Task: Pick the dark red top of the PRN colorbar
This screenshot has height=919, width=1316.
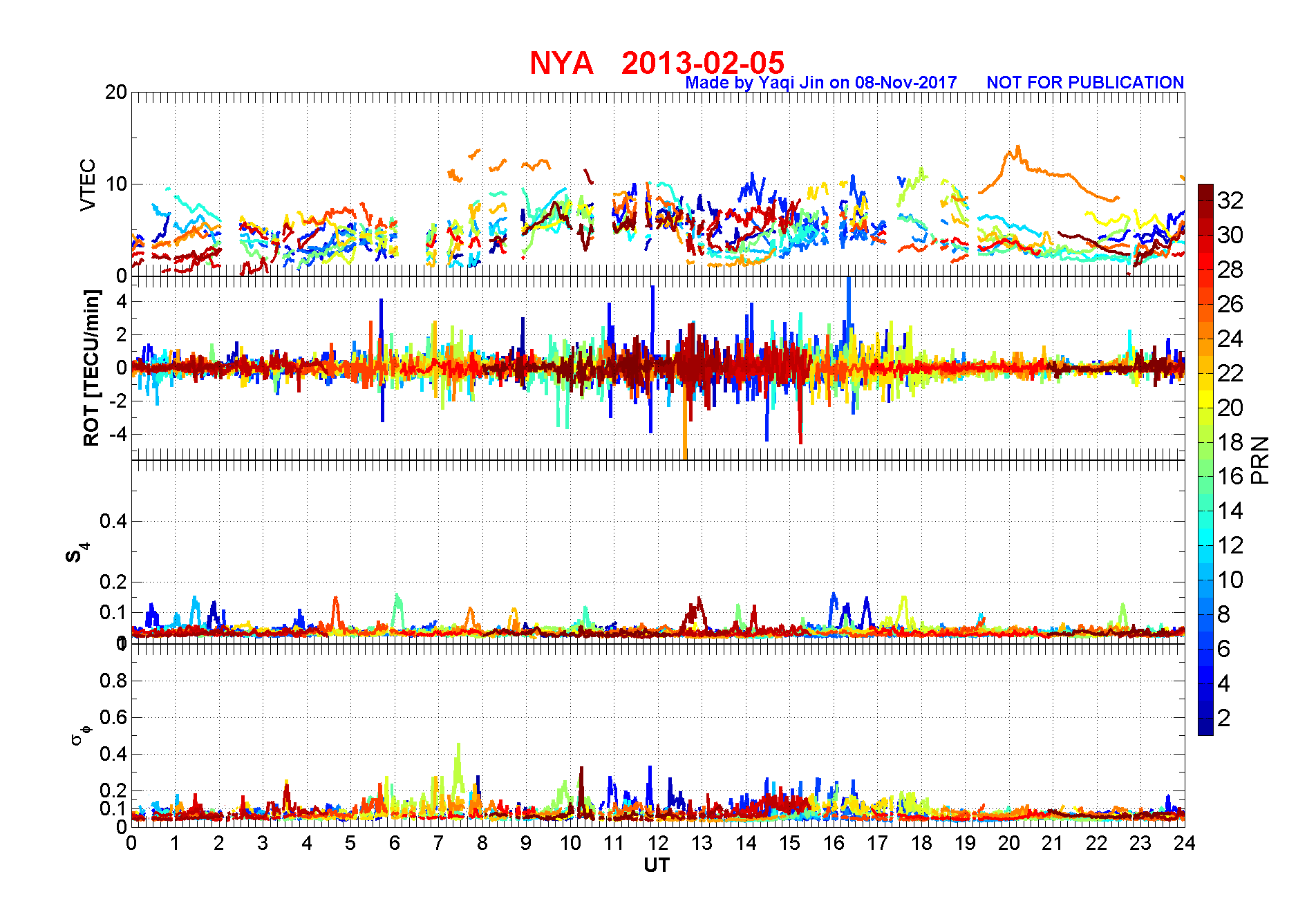Action: coord(1205,192)
